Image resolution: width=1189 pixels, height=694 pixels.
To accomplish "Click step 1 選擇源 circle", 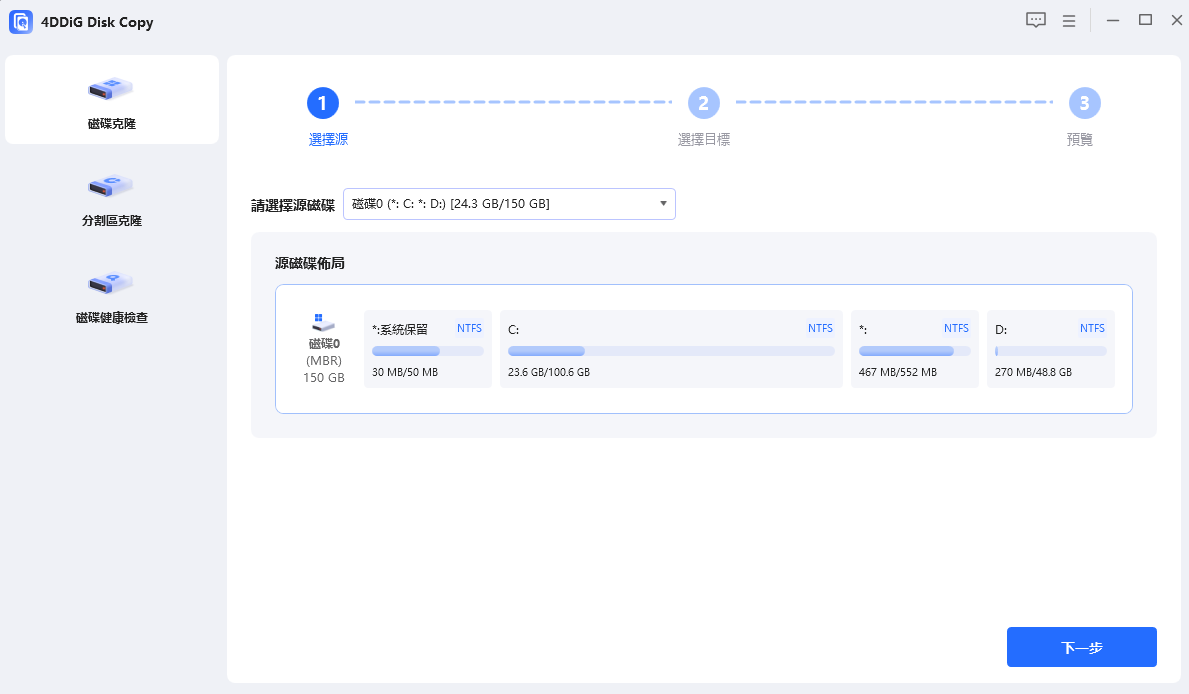I will coord(323,103).
